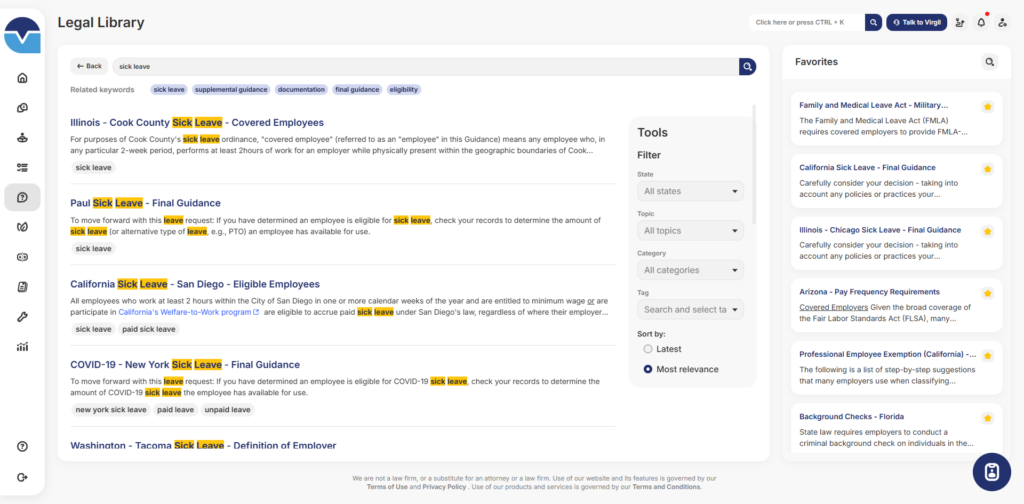Expand the State filter dropdown
The width and height of the screenshot is (1024, 504).
tap(690, 191)
